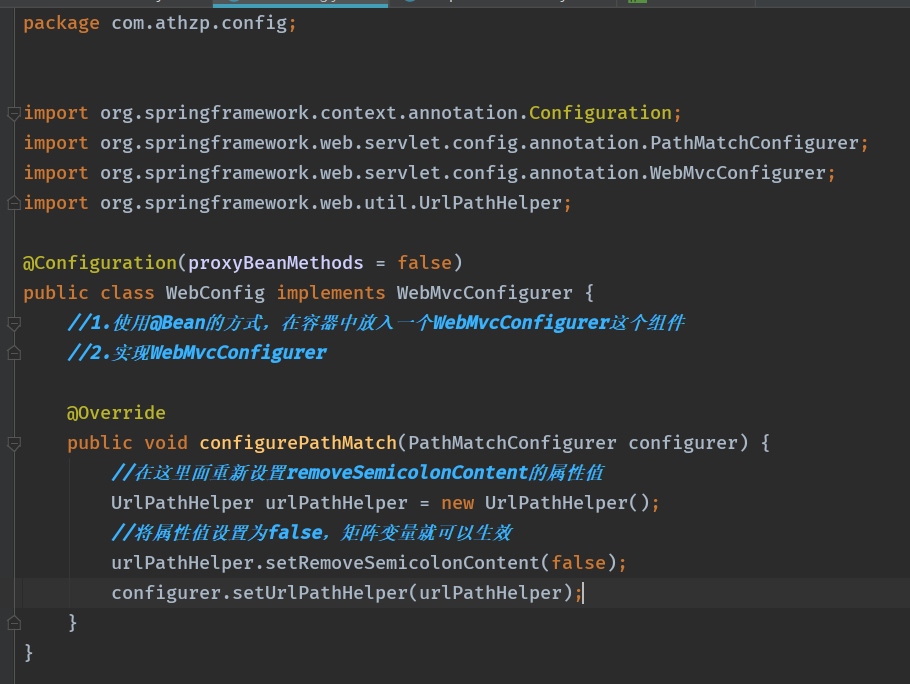Image resolution: width=910 pixels, height=684 pixels.
Task: Toggle fold marker at method closing brace
Action: point(14,623)
